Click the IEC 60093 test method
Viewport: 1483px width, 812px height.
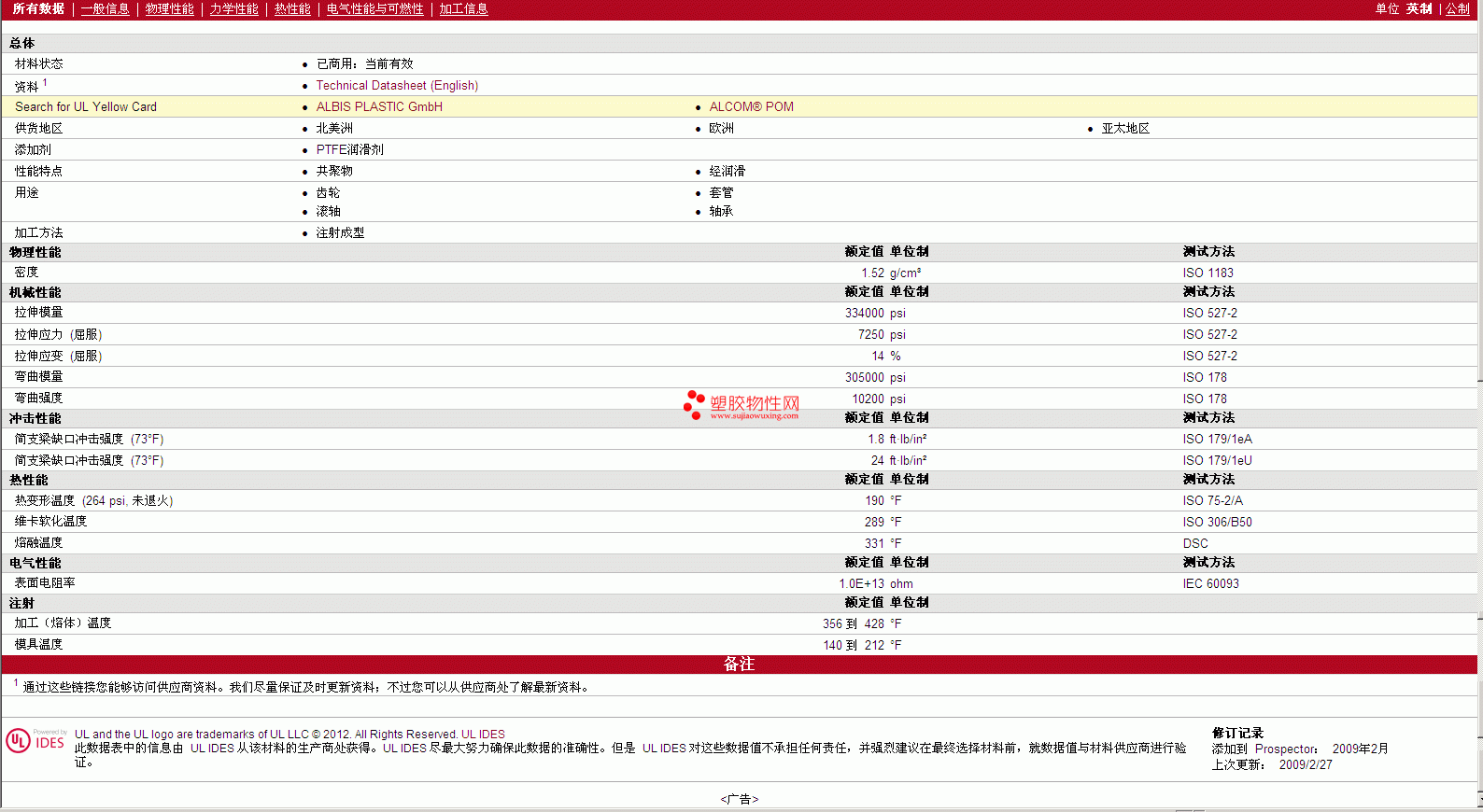pos(1210,583)
